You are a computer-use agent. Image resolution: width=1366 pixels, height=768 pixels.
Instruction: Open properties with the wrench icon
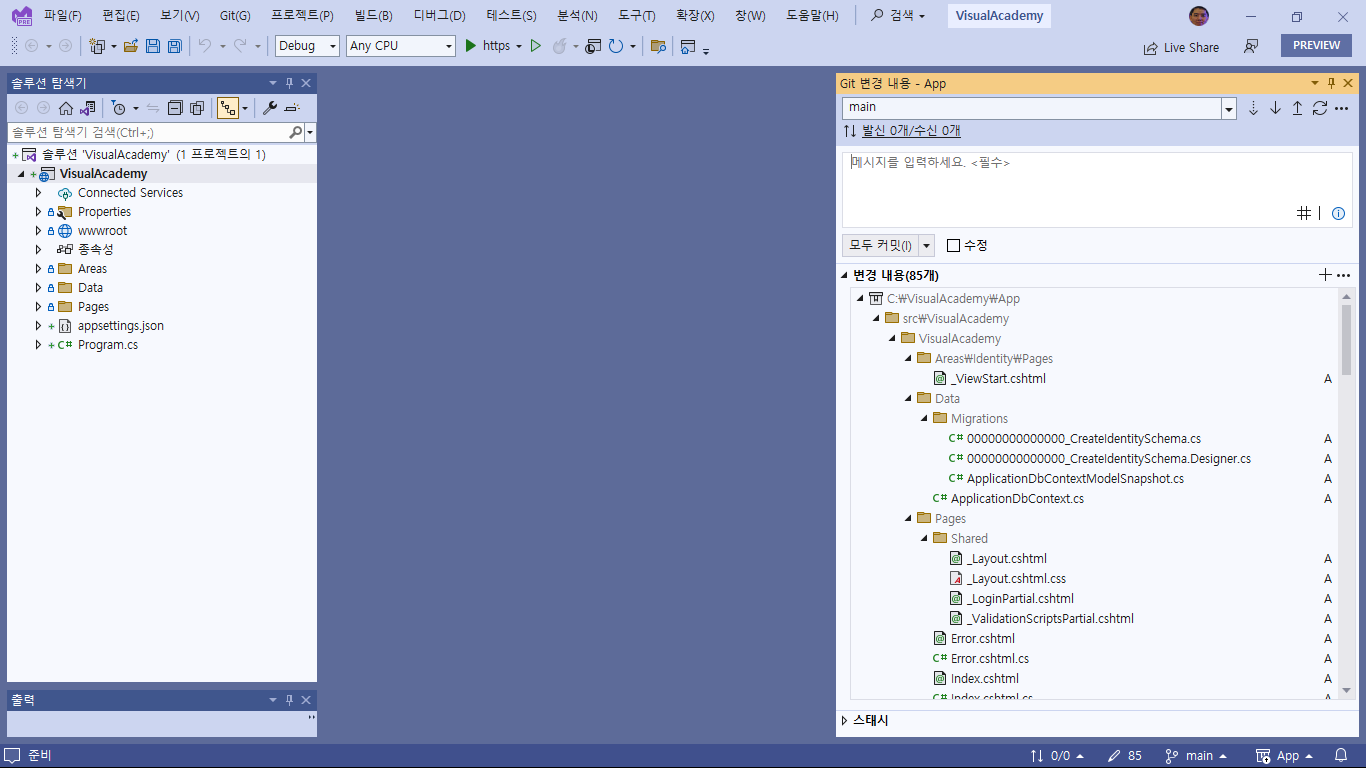(x=269, y=108)
